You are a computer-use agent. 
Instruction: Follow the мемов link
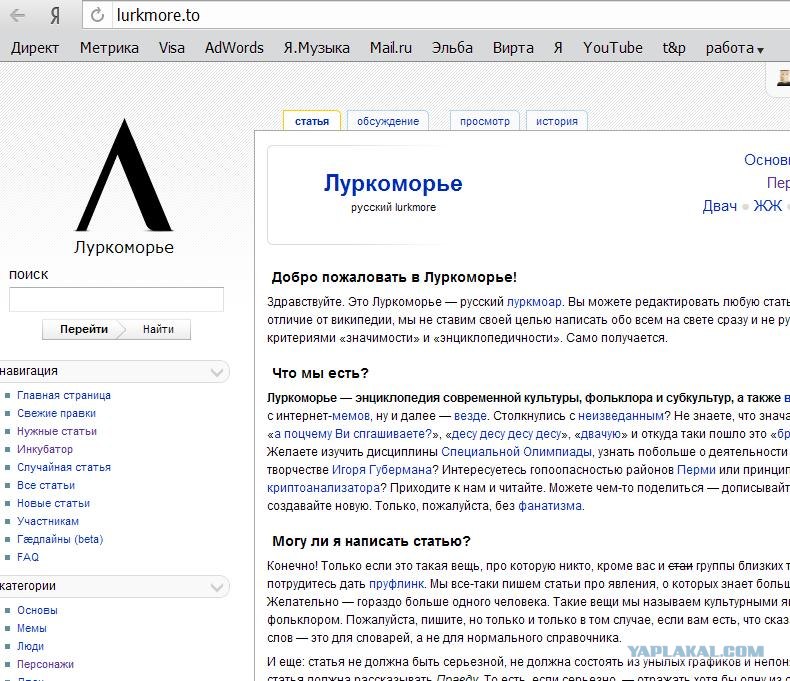pyautogui.click(x=351, y=416)
